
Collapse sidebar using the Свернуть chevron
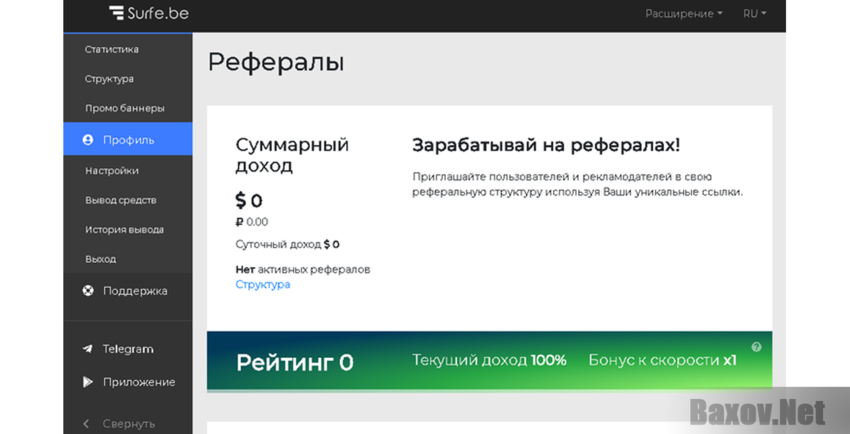[86, 424]
